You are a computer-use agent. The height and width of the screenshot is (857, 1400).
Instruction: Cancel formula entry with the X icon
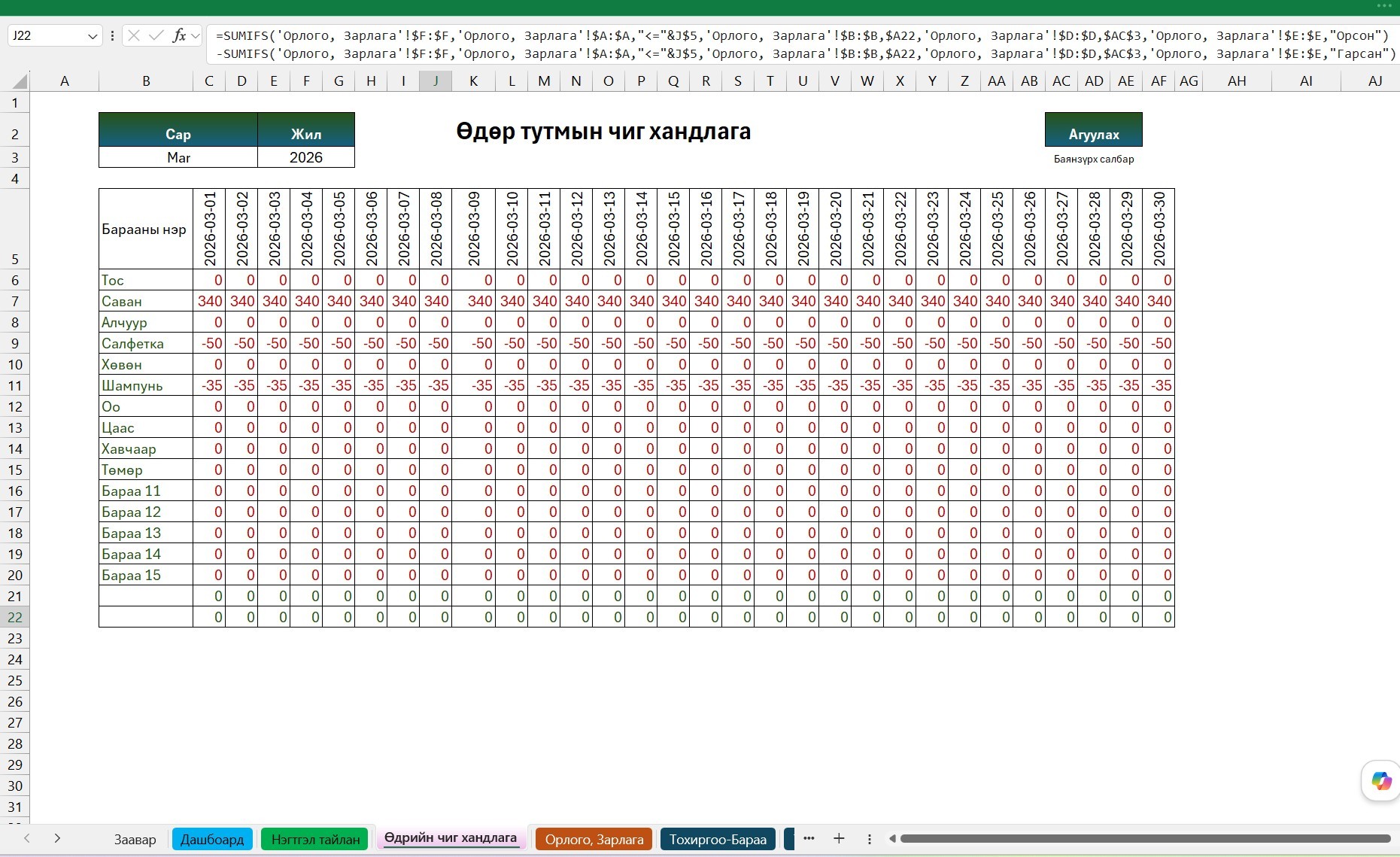click(134, 35)
